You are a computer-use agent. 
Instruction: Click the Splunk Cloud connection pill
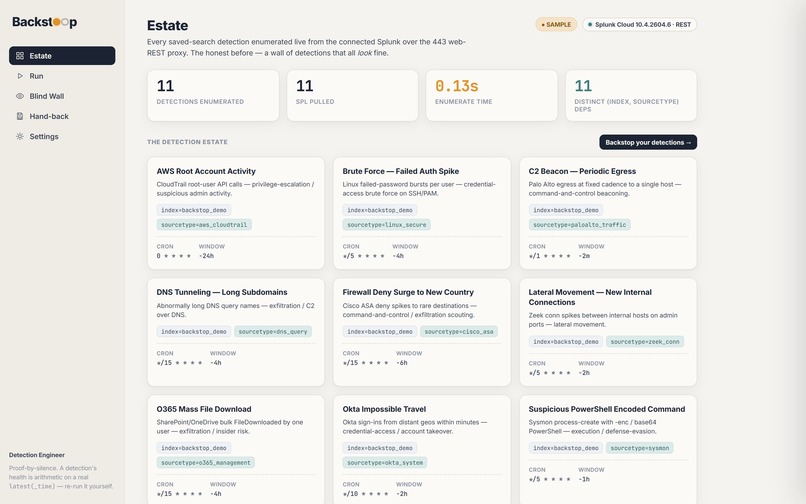639,25
